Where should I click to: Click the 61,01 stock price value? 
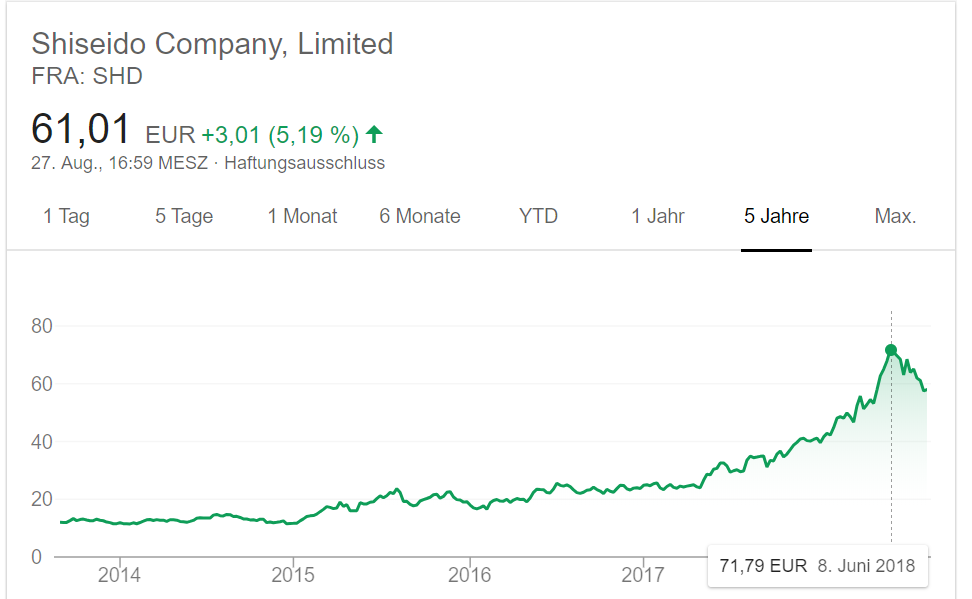click(81, 130)
